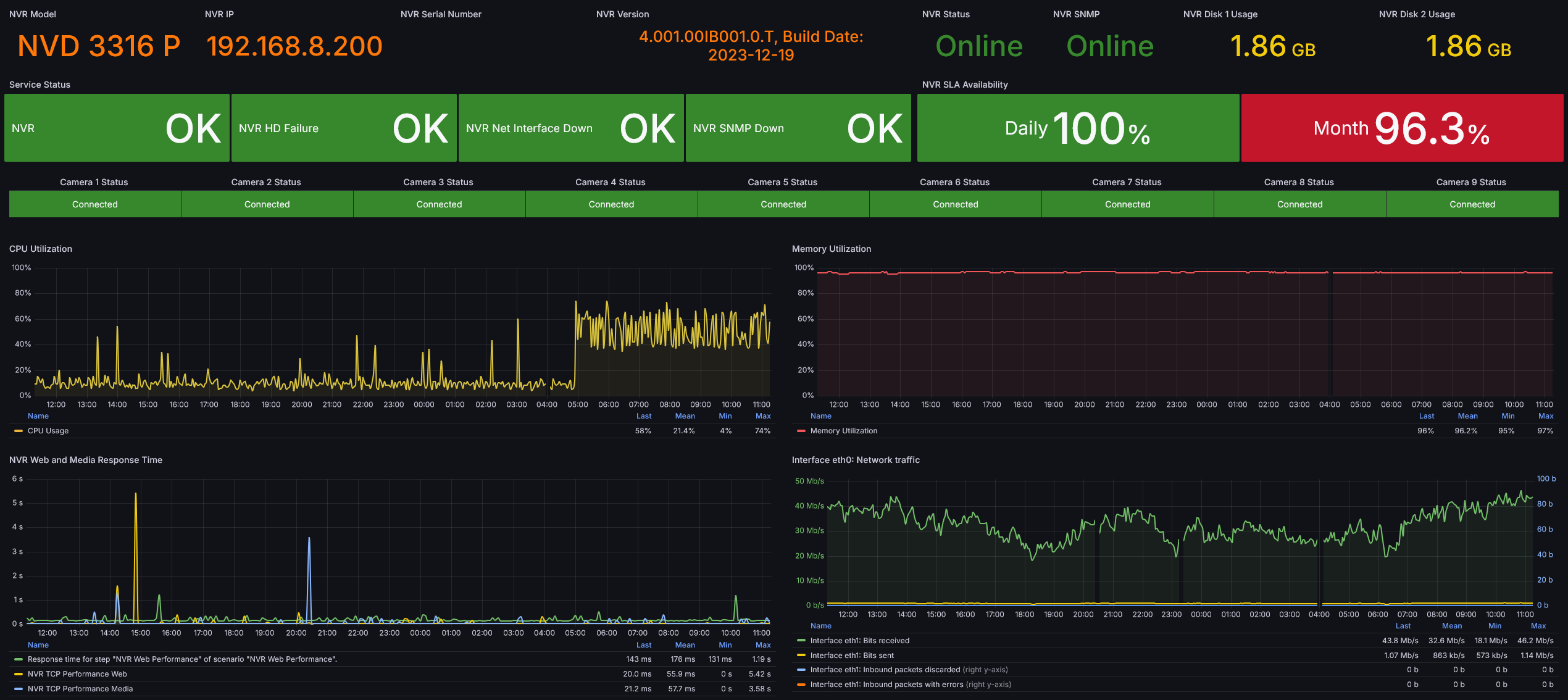Click the NVR HD Failure OK tile
This screenshot has height=700, width=1568.
(344, 128)
